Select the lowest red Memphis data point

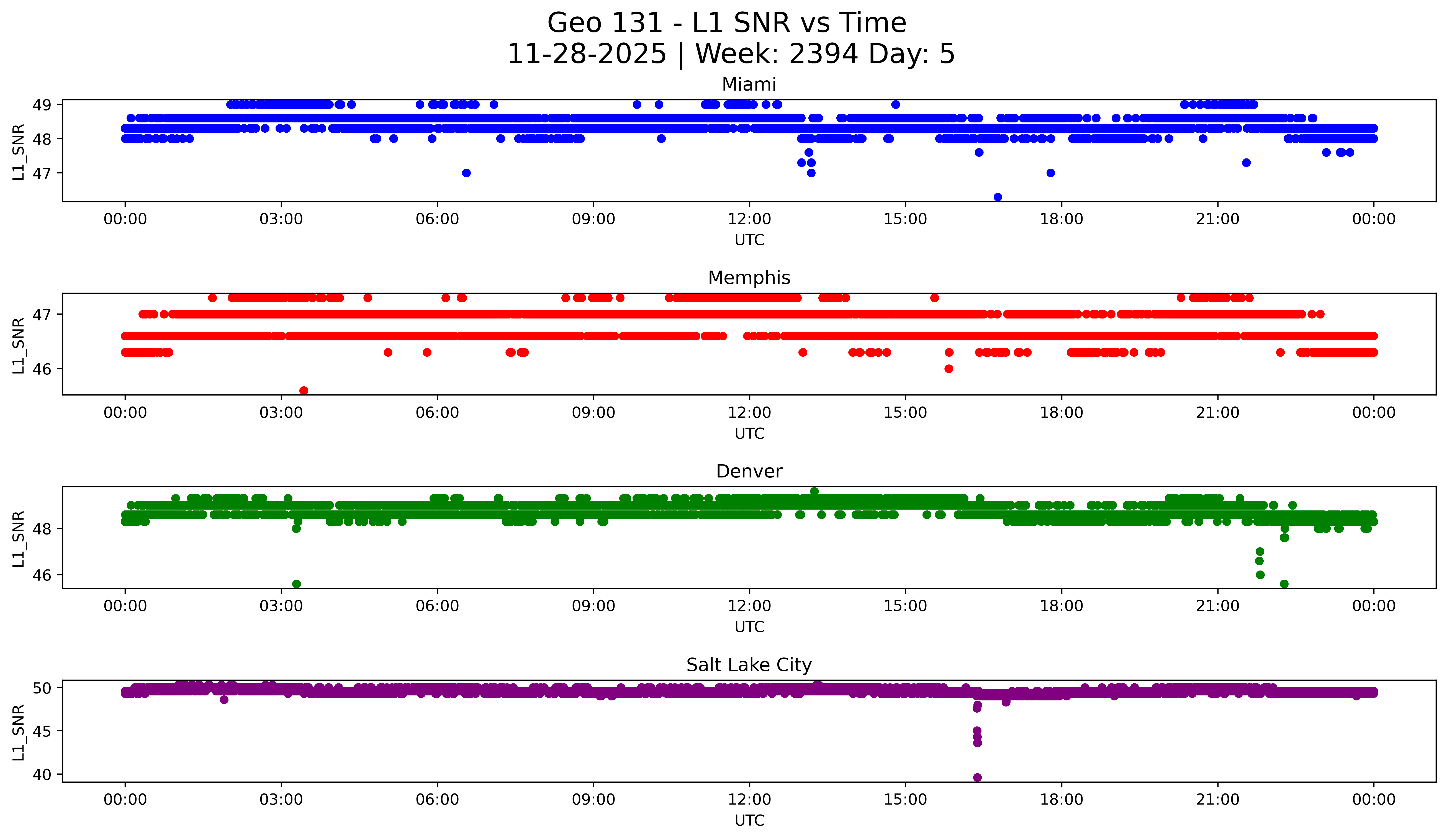tap(304, 391)
